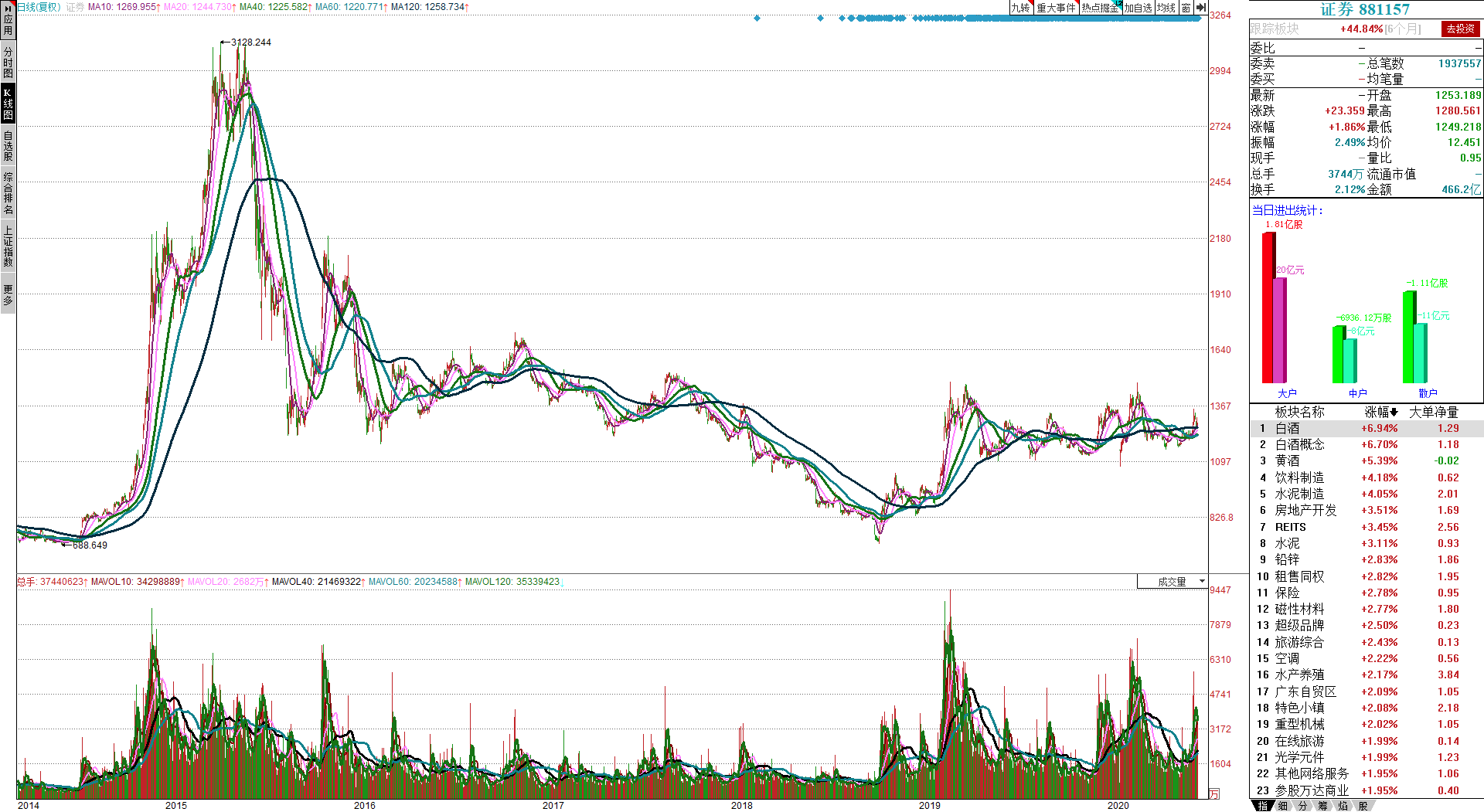Viewport: 1484px width, 812px height.
Task: Select the 光学元件 sector row
Action: click(1367, 757)
